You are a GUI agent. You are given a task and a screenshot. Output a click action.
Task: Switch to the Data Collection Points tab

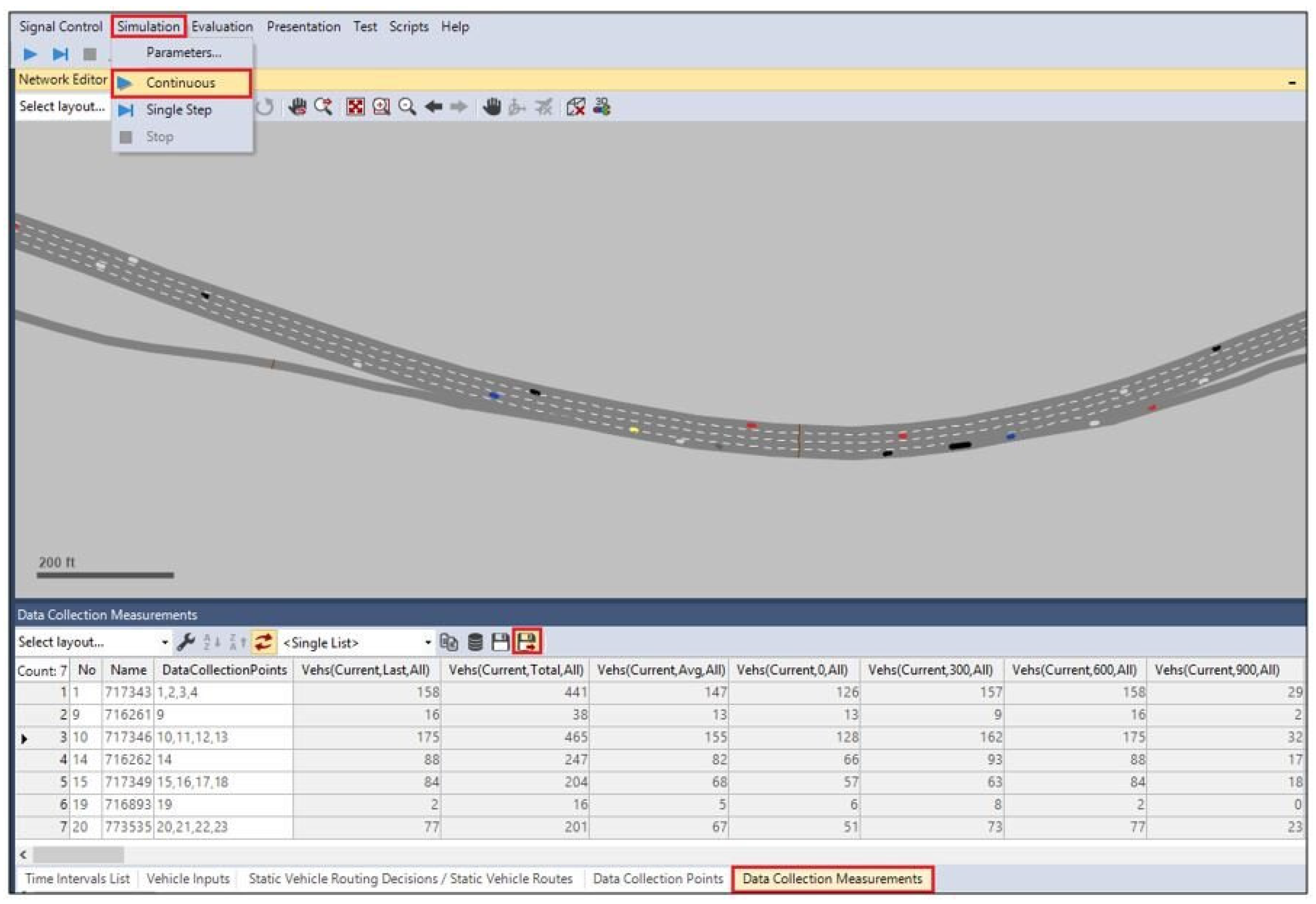658,879
